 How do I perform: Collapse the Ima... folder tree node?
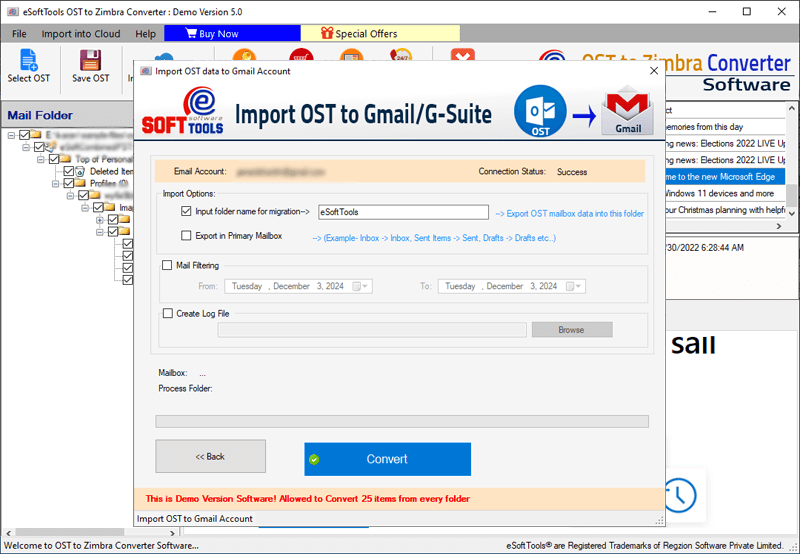(85, 207)
